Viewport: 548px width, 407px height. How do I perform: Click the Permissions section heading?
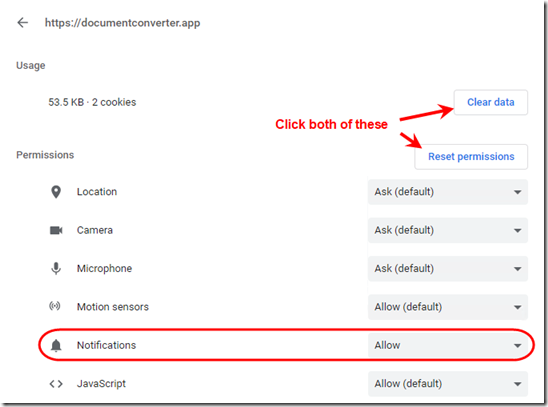(x=45, y=155)
